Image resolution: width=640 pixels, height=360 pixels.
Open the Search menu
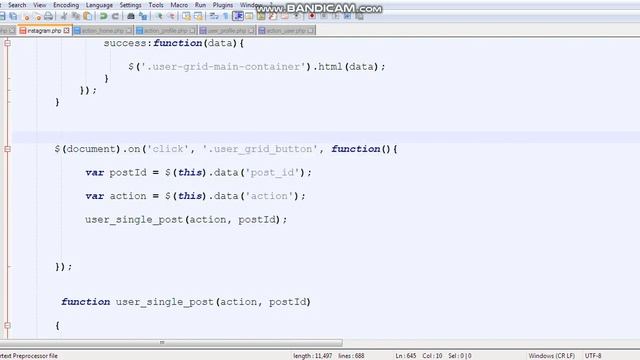pos(17,5)
